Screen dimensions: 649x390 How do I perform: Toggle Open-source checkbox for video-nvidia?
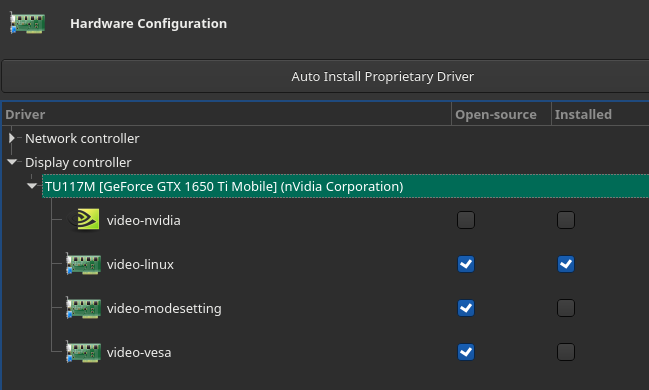point(466,220)
